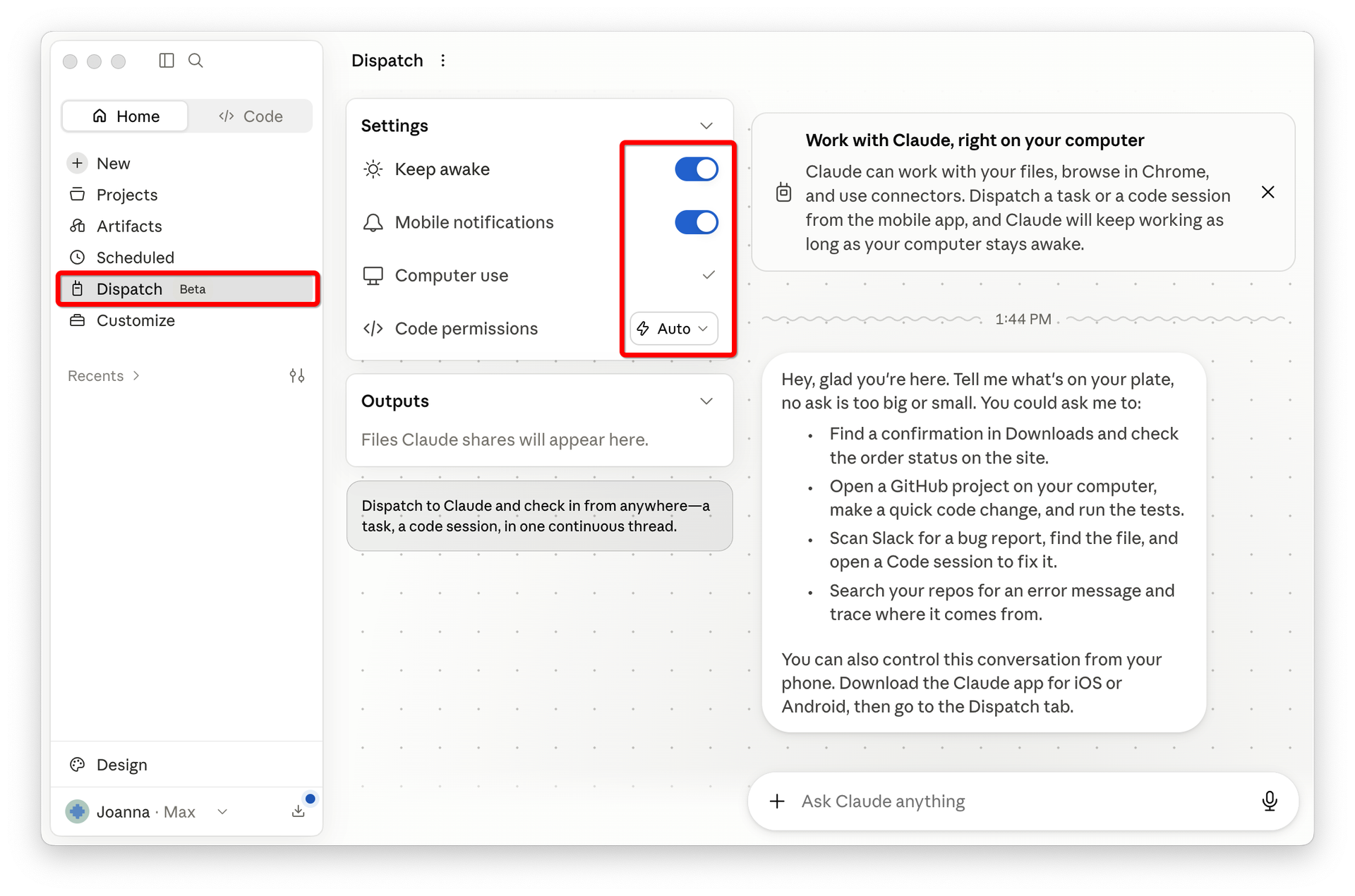This screenshot has width=1355, height=896.
Task: Dismiss the Work with Claude banner
Action: point(1268,193)
